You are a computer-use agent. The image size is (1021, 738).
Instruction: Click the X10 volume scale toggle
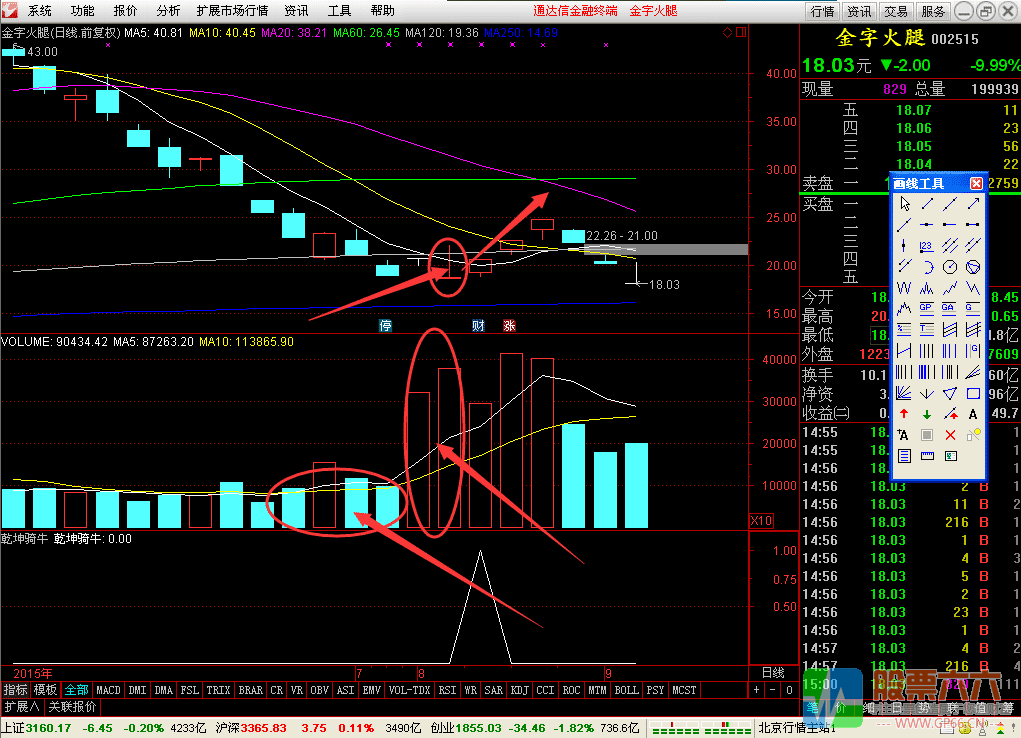pos(761,521)
